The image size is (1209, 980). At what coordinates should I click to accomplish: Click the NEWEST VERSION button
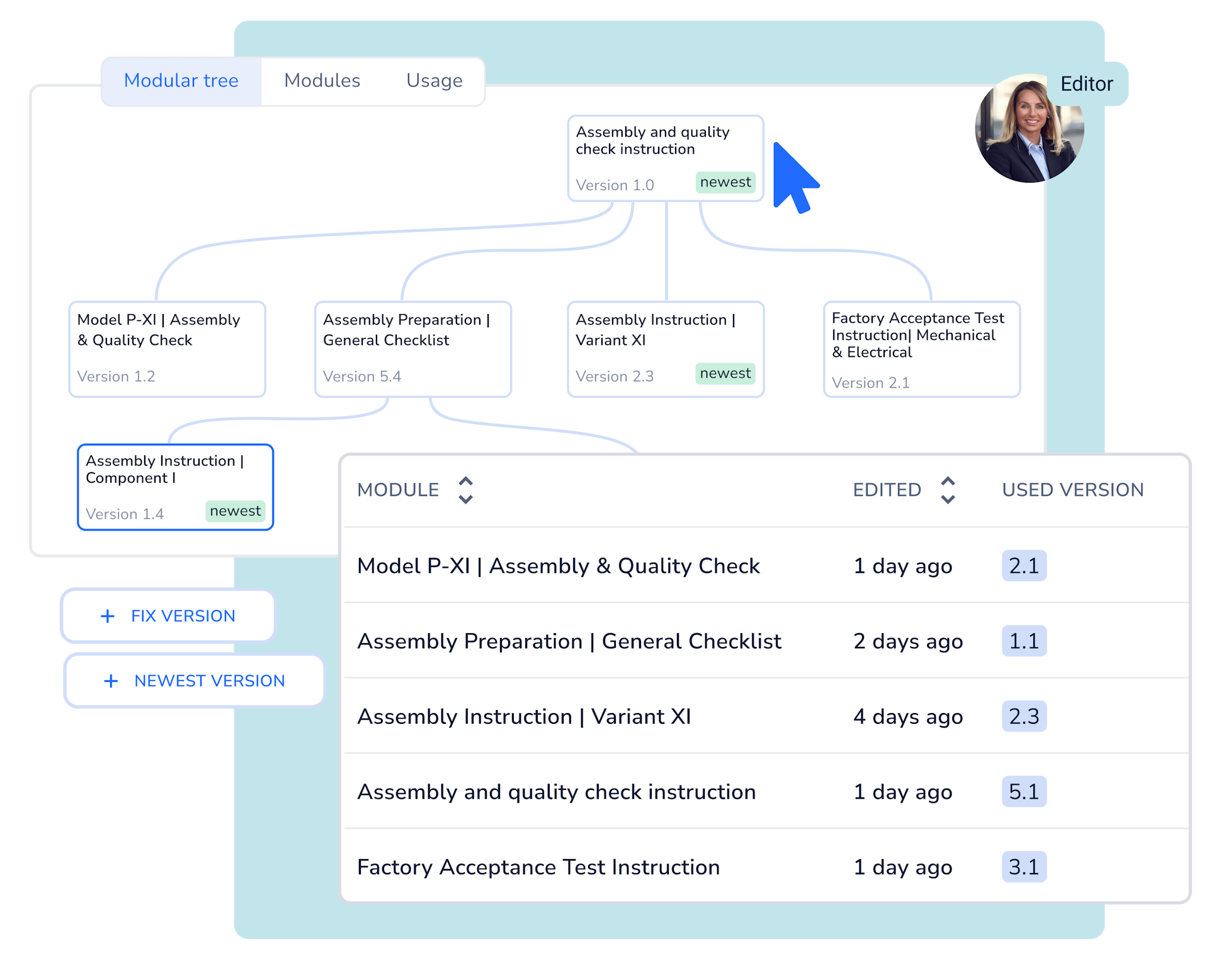pyautogui.click(x=193, y=680)
